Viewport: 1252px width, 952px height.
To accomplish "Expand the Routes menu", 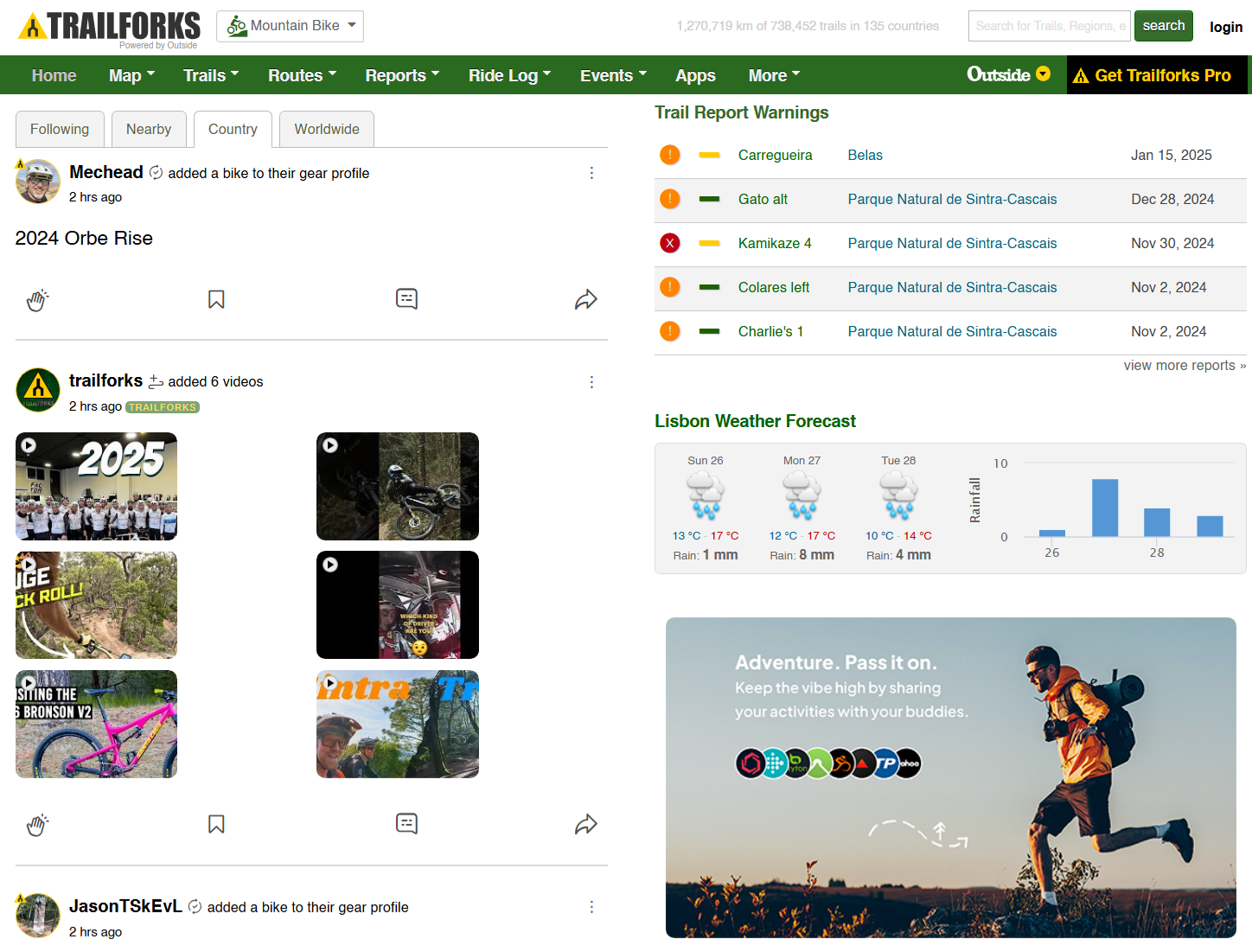I will click(302, 75).
